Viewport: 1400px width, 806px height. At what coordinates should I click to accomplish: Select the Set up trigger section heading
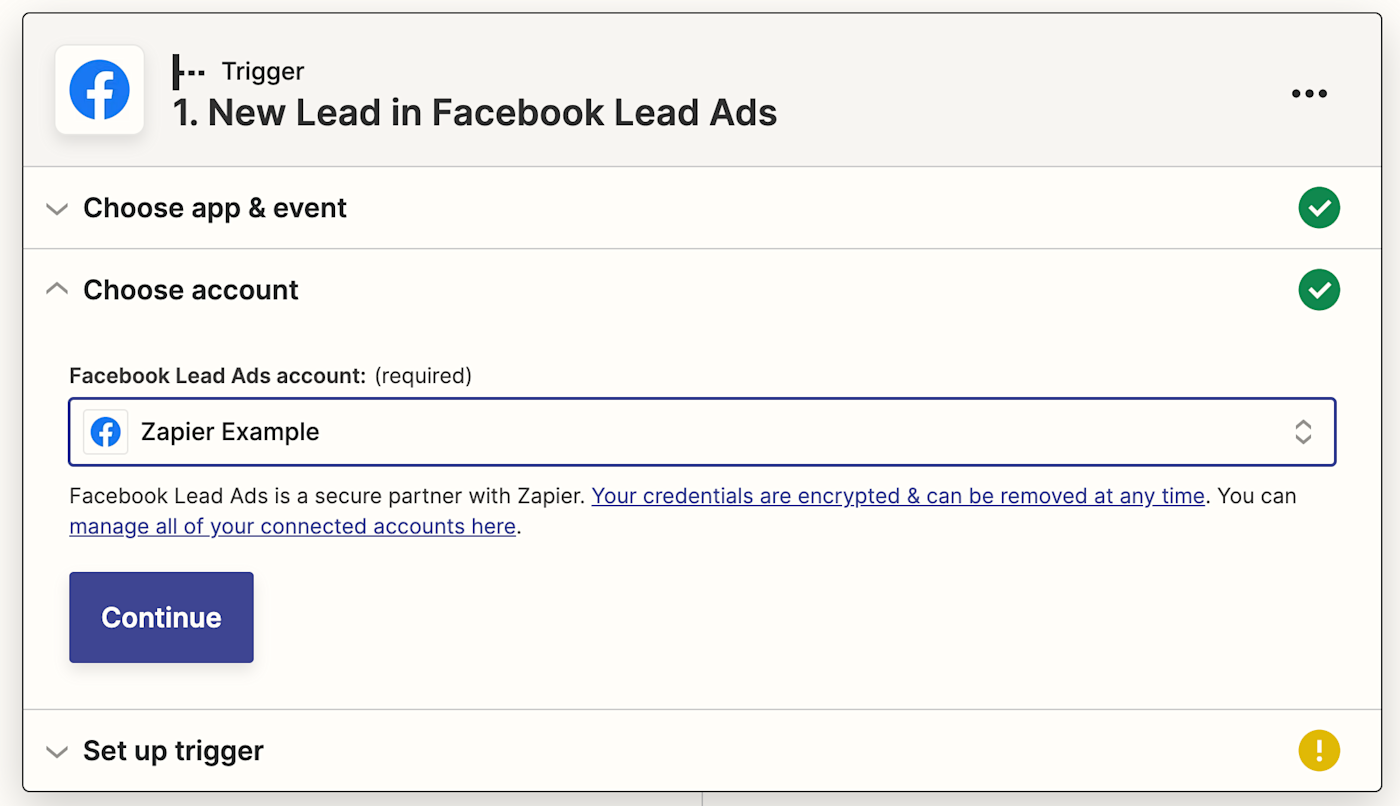click(173, 750)
